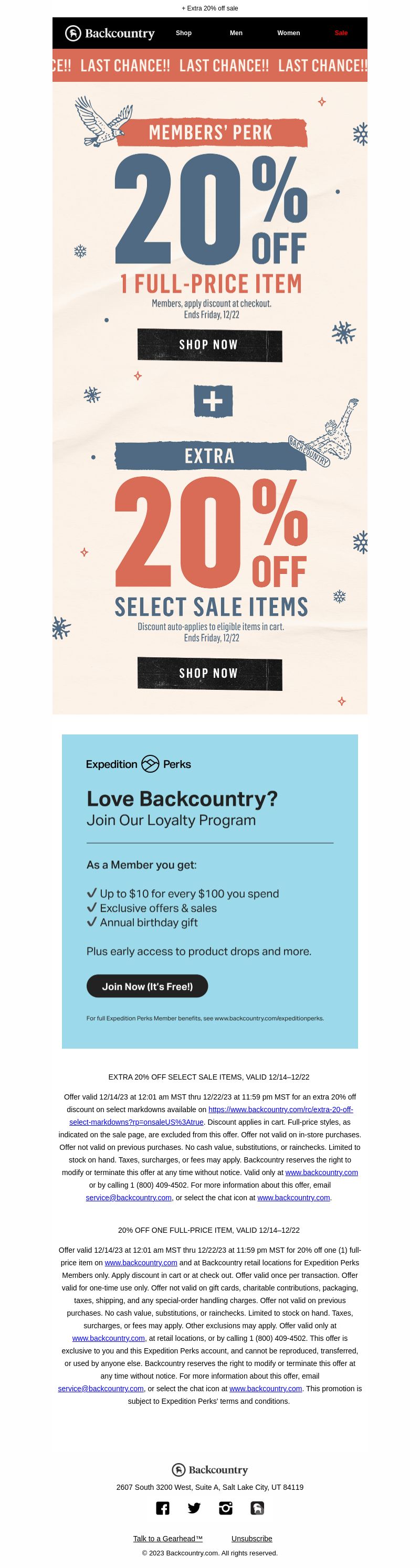Click the footer Backcountry logo
This screenshot has height=1568, width=420.
(209, 1469)
